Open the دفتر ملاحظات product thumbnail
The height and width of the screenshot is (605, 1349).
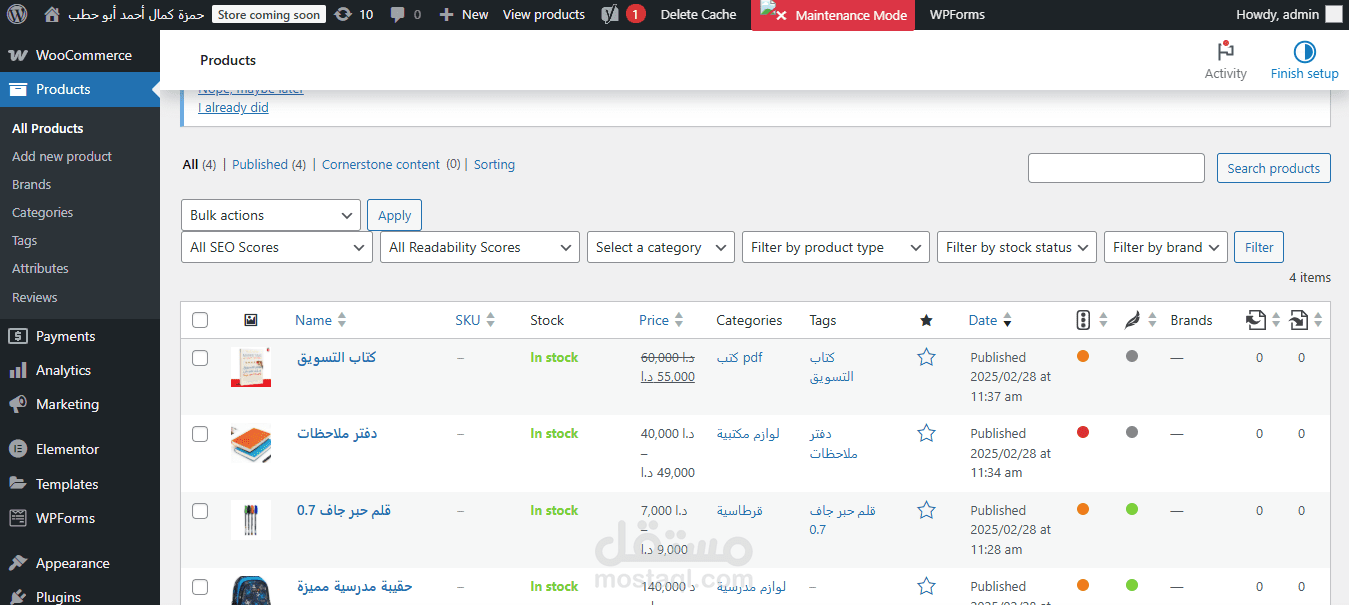click(x=250, y=443)
